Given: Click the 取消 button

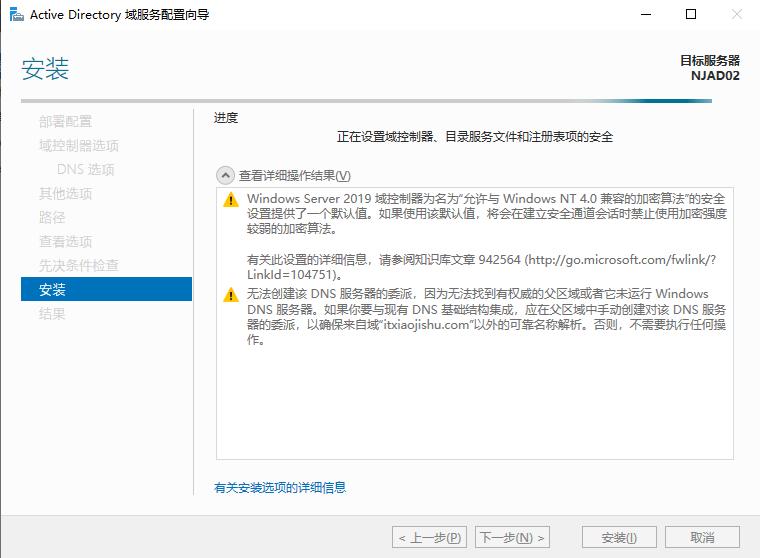Looking at the screenshot, I should coord(702,537).
